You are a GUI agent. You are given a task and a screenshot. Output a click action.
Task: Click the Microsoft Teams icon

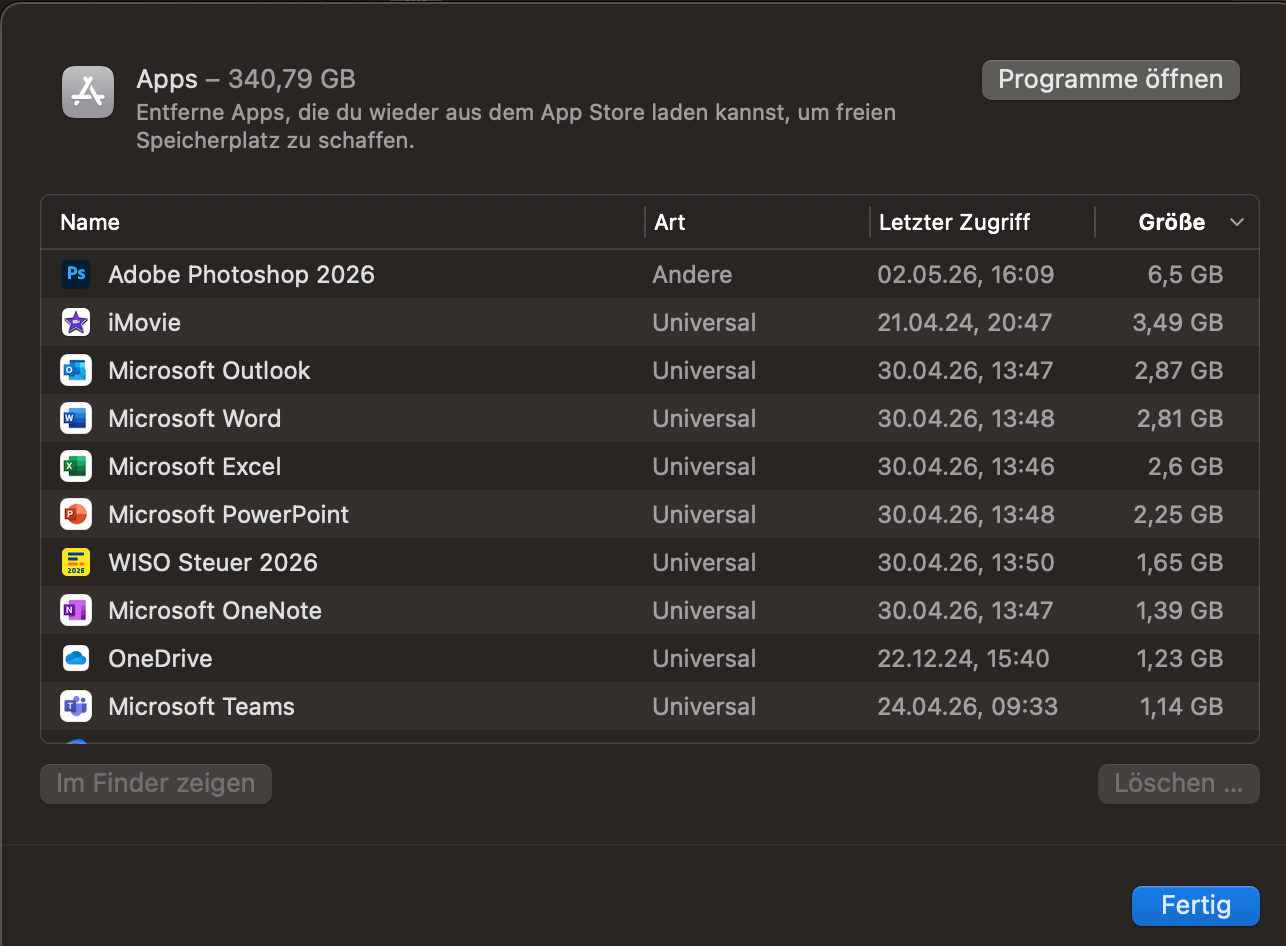(x=76, y=706)
